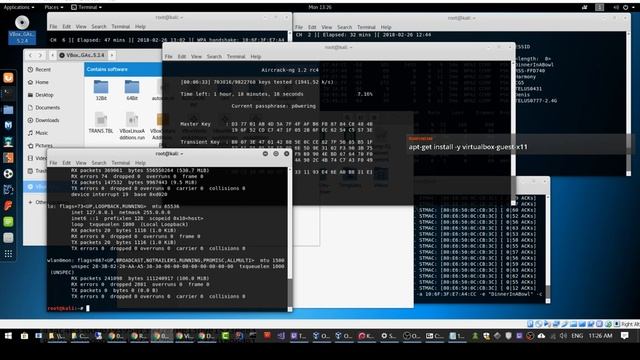Screen dimensions: 640x360
Task: Click volume icon in Kali top bar
Action: pos(616,7)
